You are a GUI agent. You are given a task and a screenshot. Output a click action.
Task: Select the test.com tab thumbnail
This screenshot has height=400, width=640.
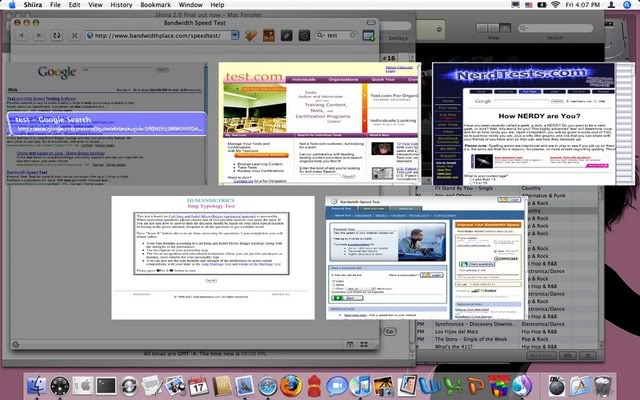pos(319,124)
